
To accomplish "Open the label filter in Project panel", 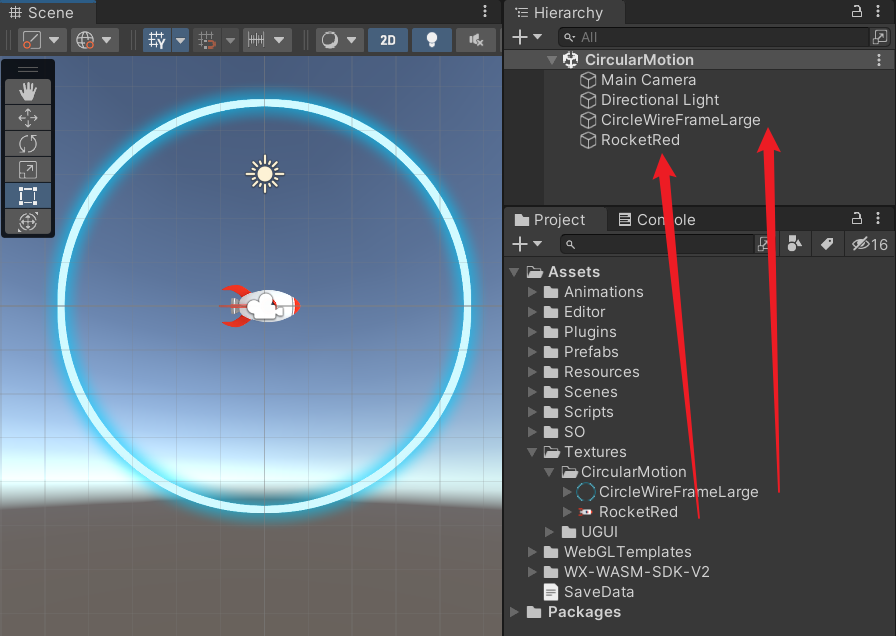I will coord(827,244).
